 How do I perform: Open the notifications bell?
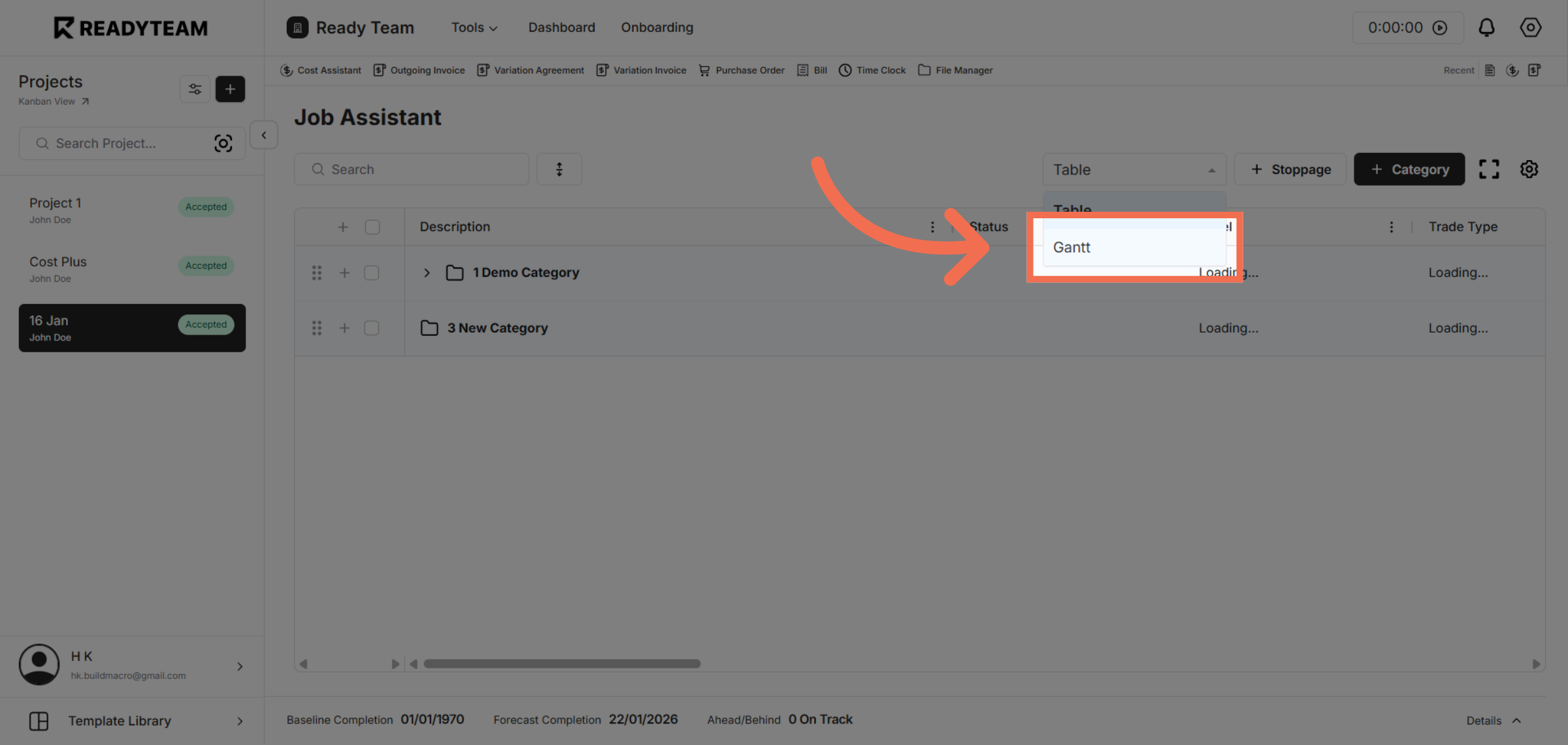1486,27
